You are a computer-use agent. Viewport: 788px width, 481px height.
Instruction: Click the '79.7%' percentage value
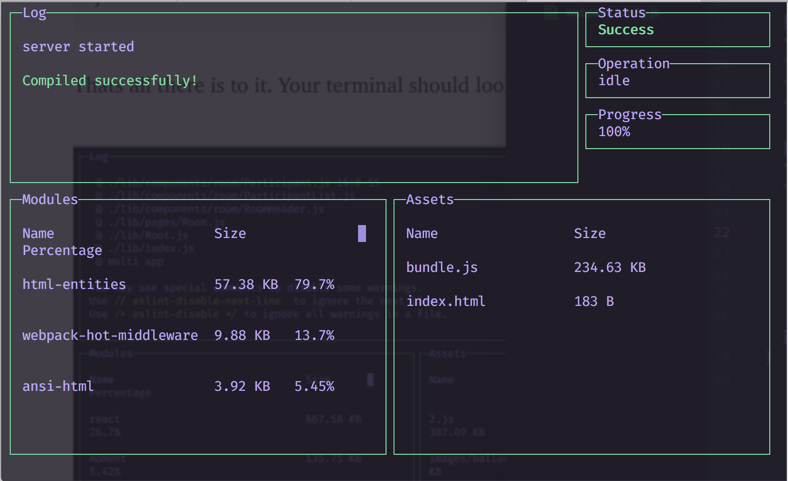[x=314, y=284]
